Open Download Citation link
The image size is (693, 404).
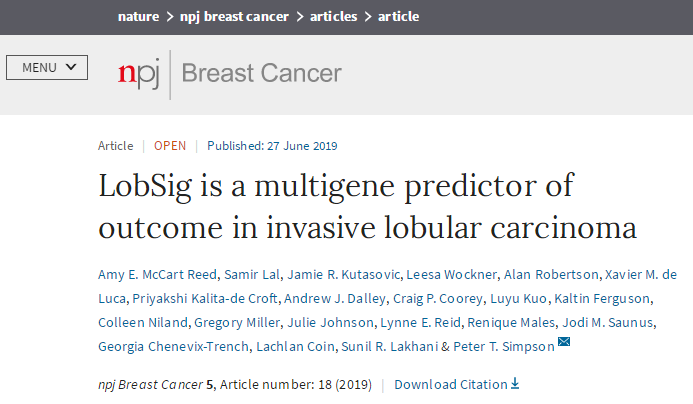pyautogui.click(x=451, y=384)
